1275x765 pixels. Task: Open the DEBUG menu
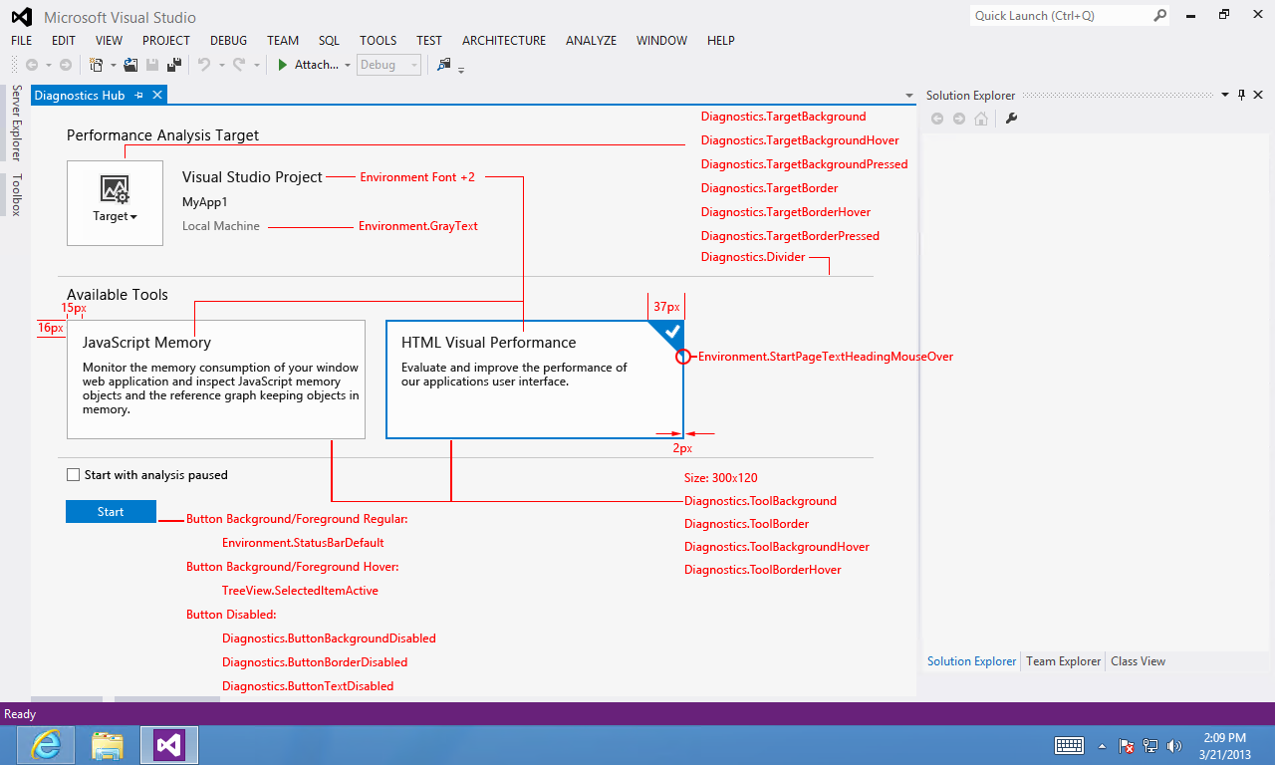point(228,41)
